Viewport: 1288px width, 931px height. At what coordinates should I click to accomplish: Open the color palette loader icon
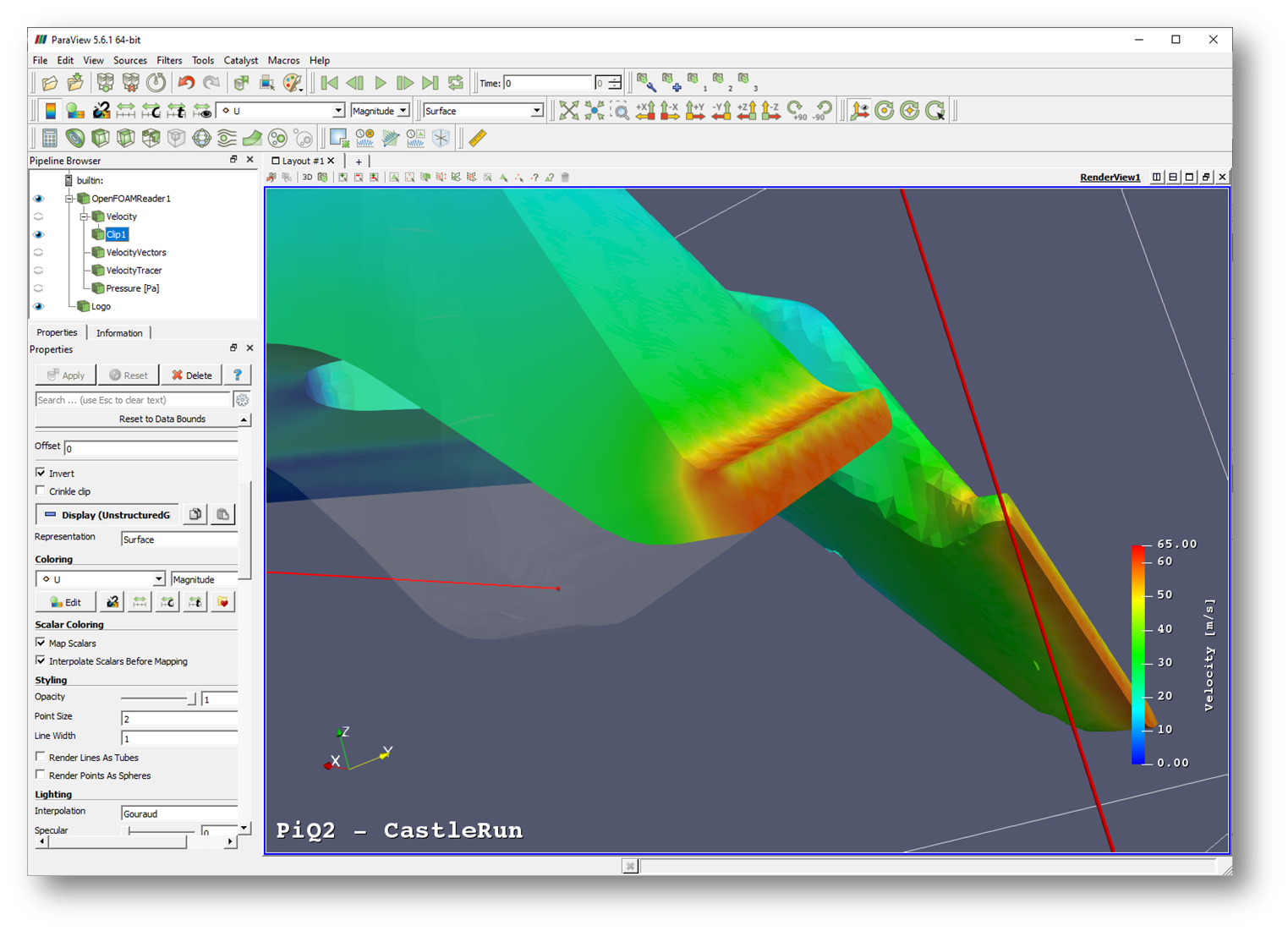pyautogui.click(x=293, y=83)
